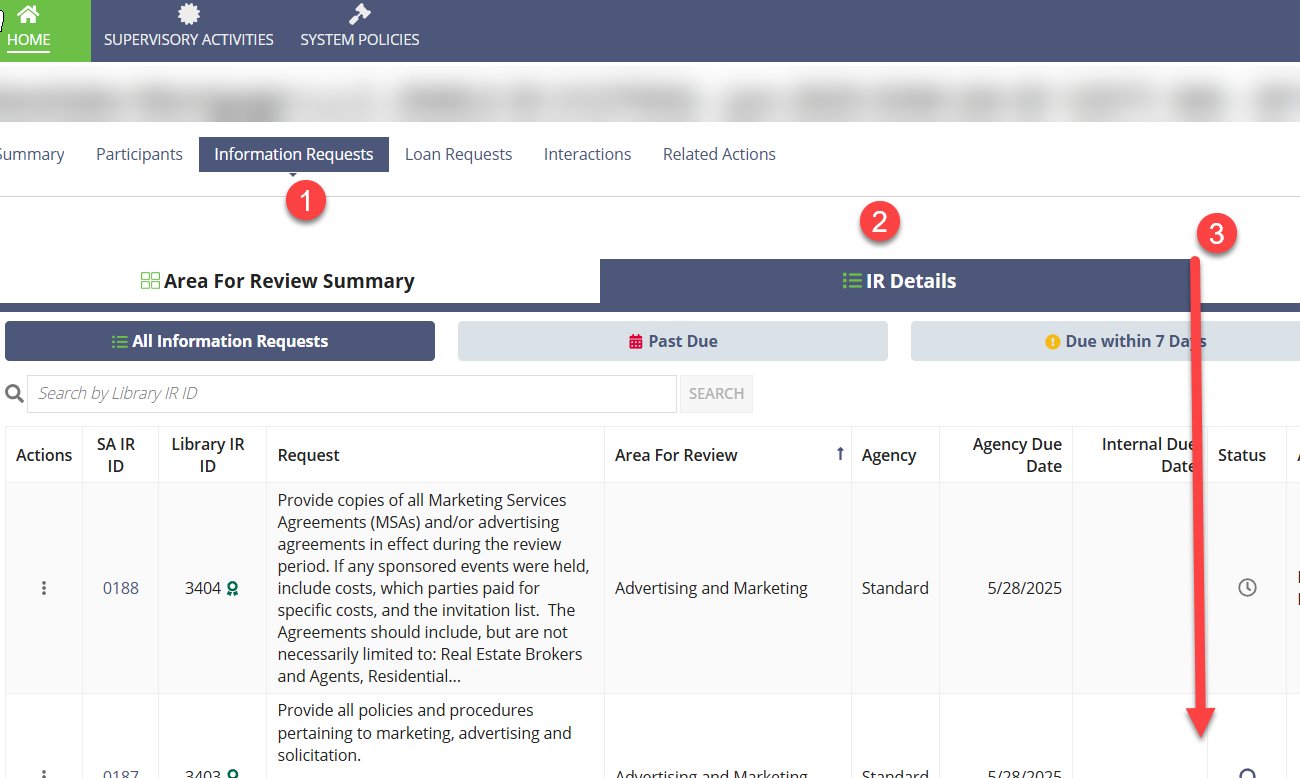Select the Information Requests tab
The width and height of the screenshot is (1300, 778).
(293, 154)
